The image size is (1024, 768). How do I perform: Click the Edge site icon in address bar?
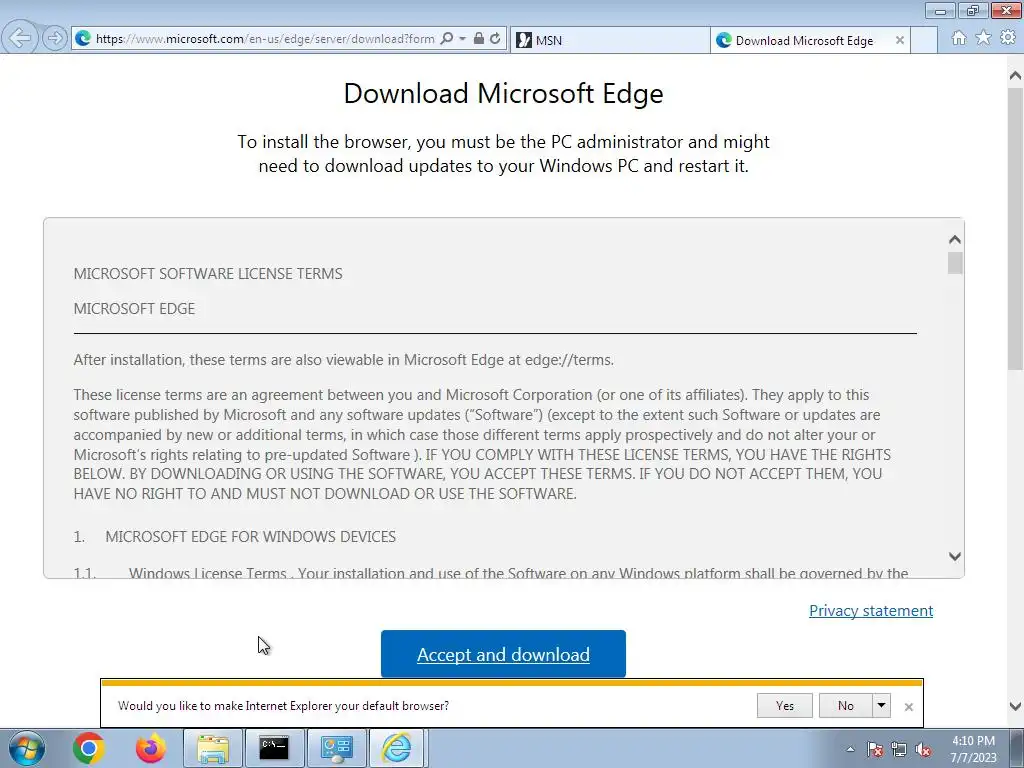click(x=83, y=39)
